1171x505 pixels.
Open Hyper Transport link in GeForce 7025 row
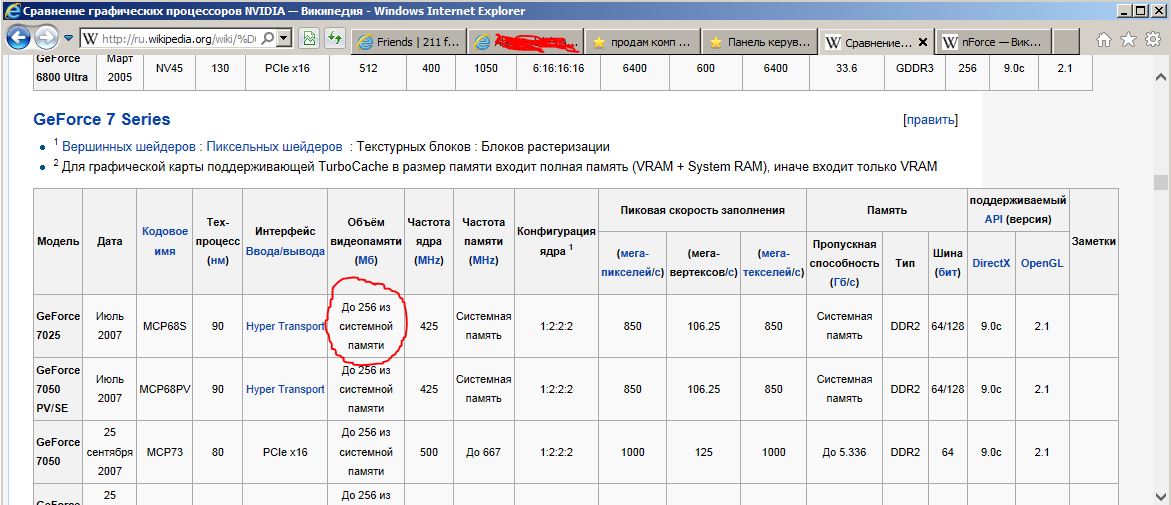click(285, 326)
